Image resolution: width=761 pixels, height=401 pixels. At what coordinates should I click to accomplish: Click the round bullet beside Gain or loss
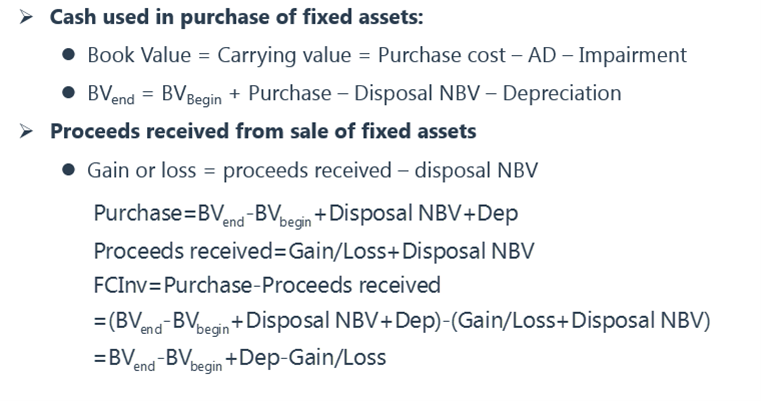click(68, 169)
